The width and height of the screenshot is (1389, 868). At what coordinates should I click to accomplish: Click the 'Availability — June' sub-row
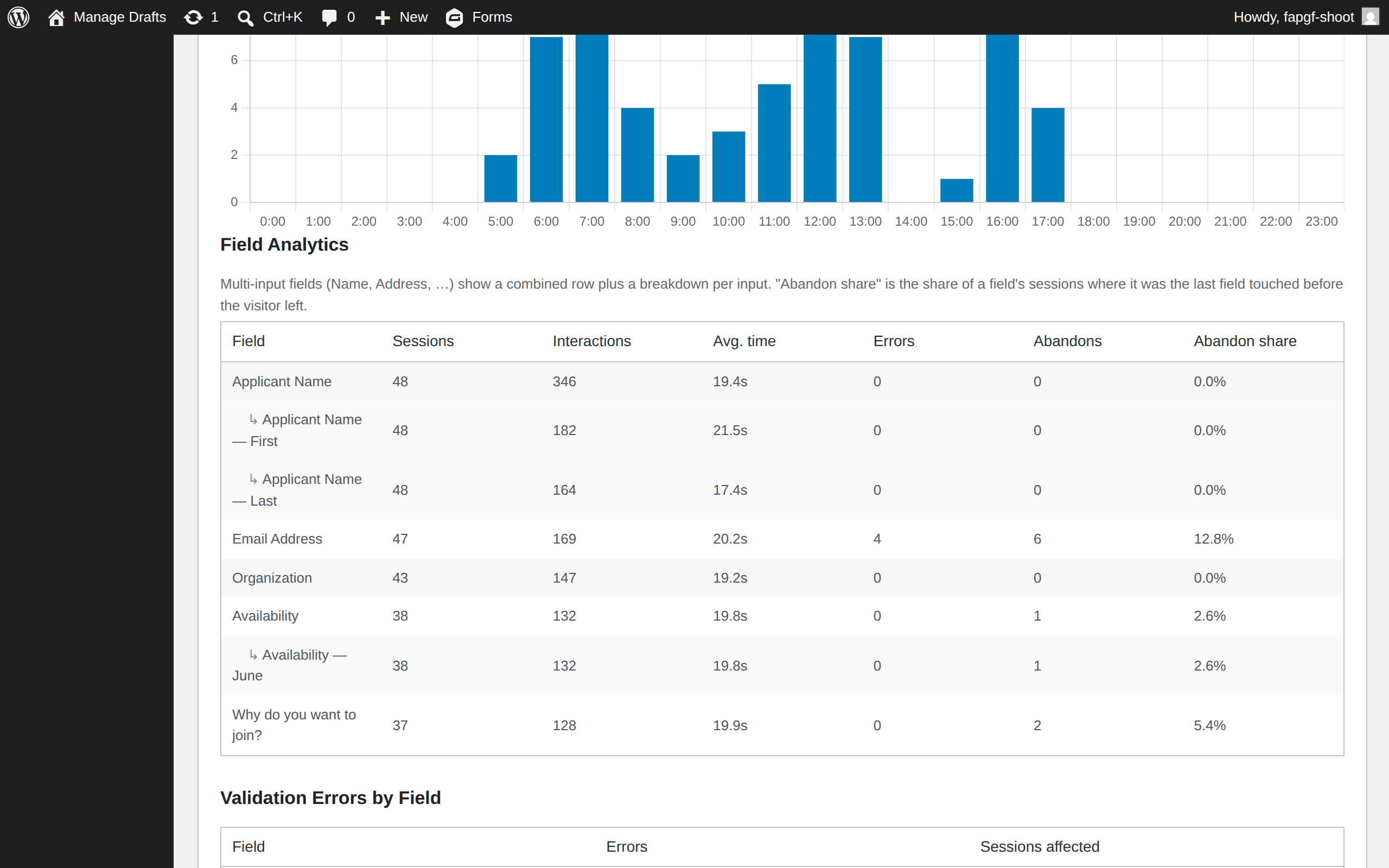[782, 665]
